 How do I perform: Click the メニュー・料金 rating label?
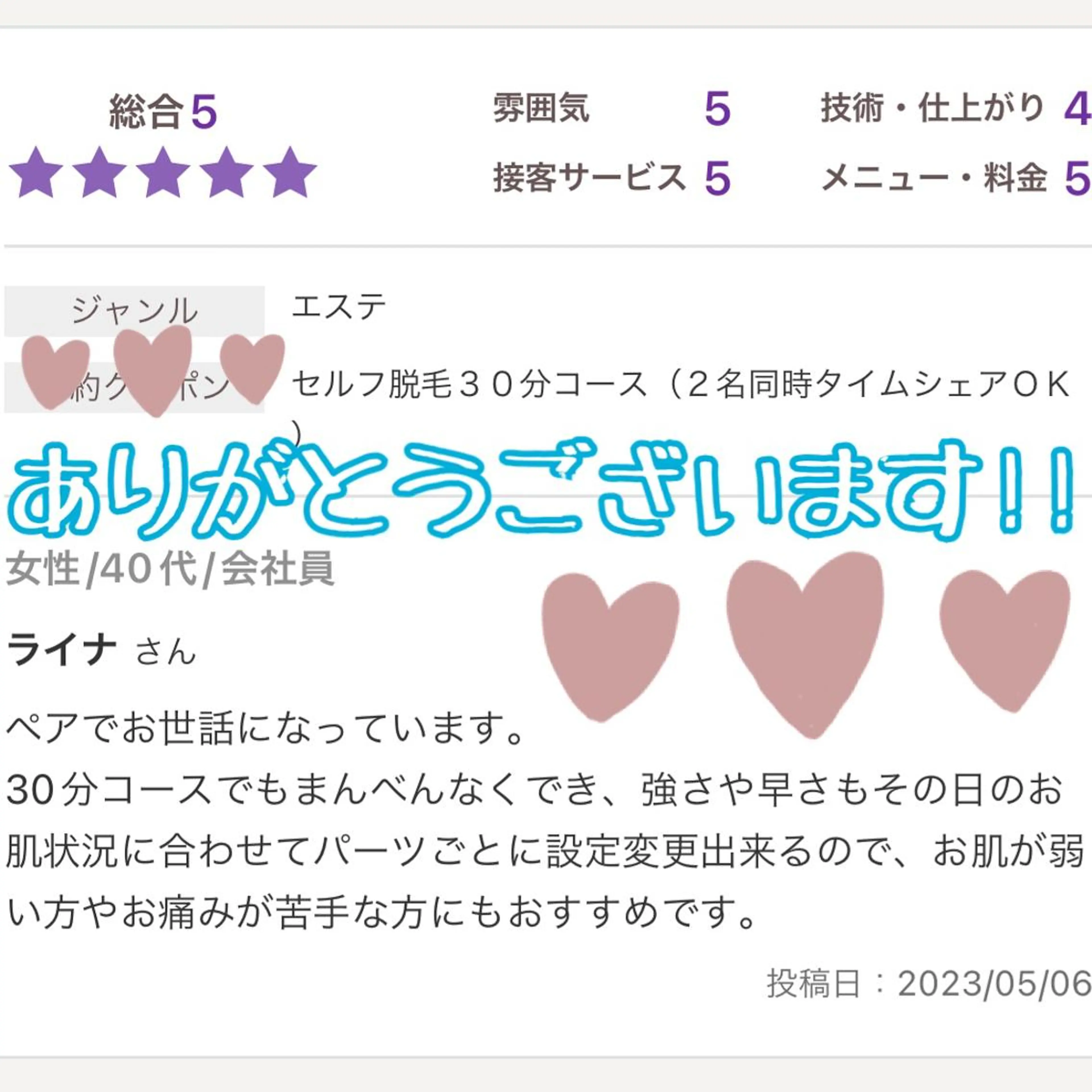pos(934,177)
